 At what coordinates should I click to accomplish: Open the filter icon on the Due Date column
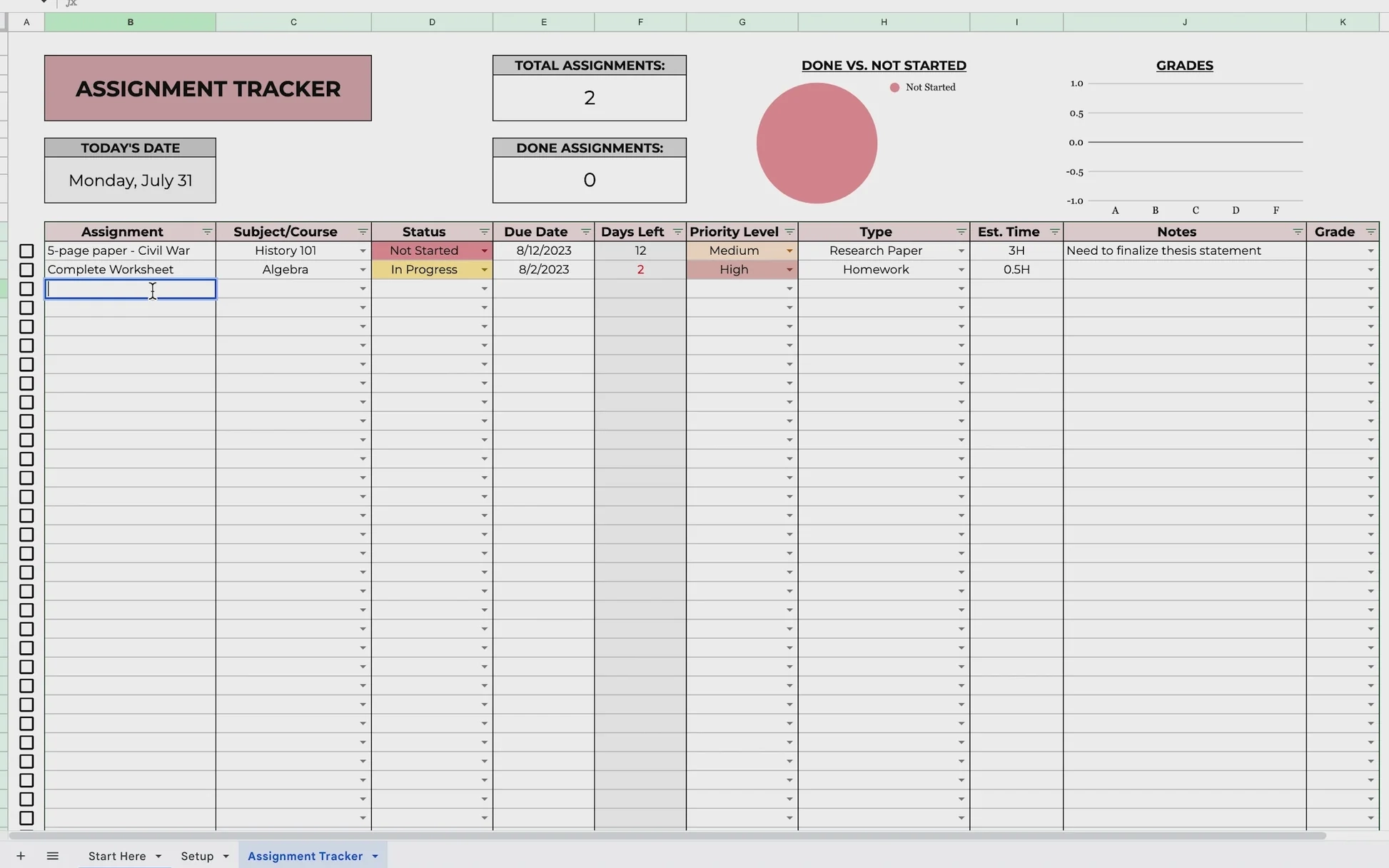pyautogui.click(x=586, y=231)
